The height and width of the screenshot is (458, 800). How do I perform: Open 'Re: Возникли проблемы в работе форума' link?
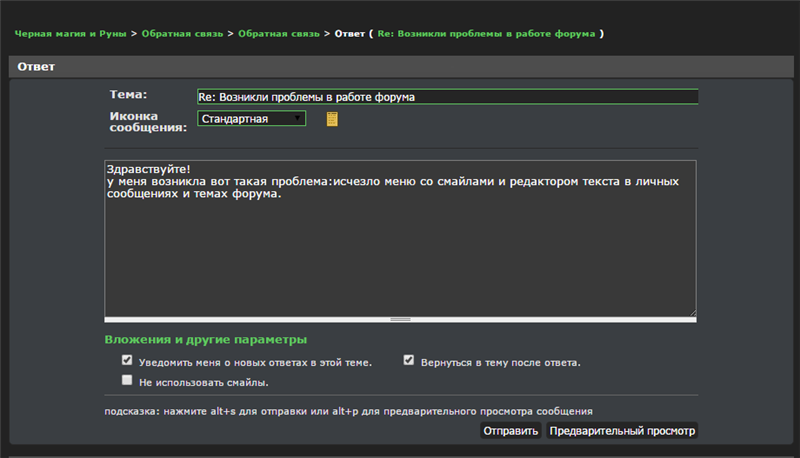point(486,34)
